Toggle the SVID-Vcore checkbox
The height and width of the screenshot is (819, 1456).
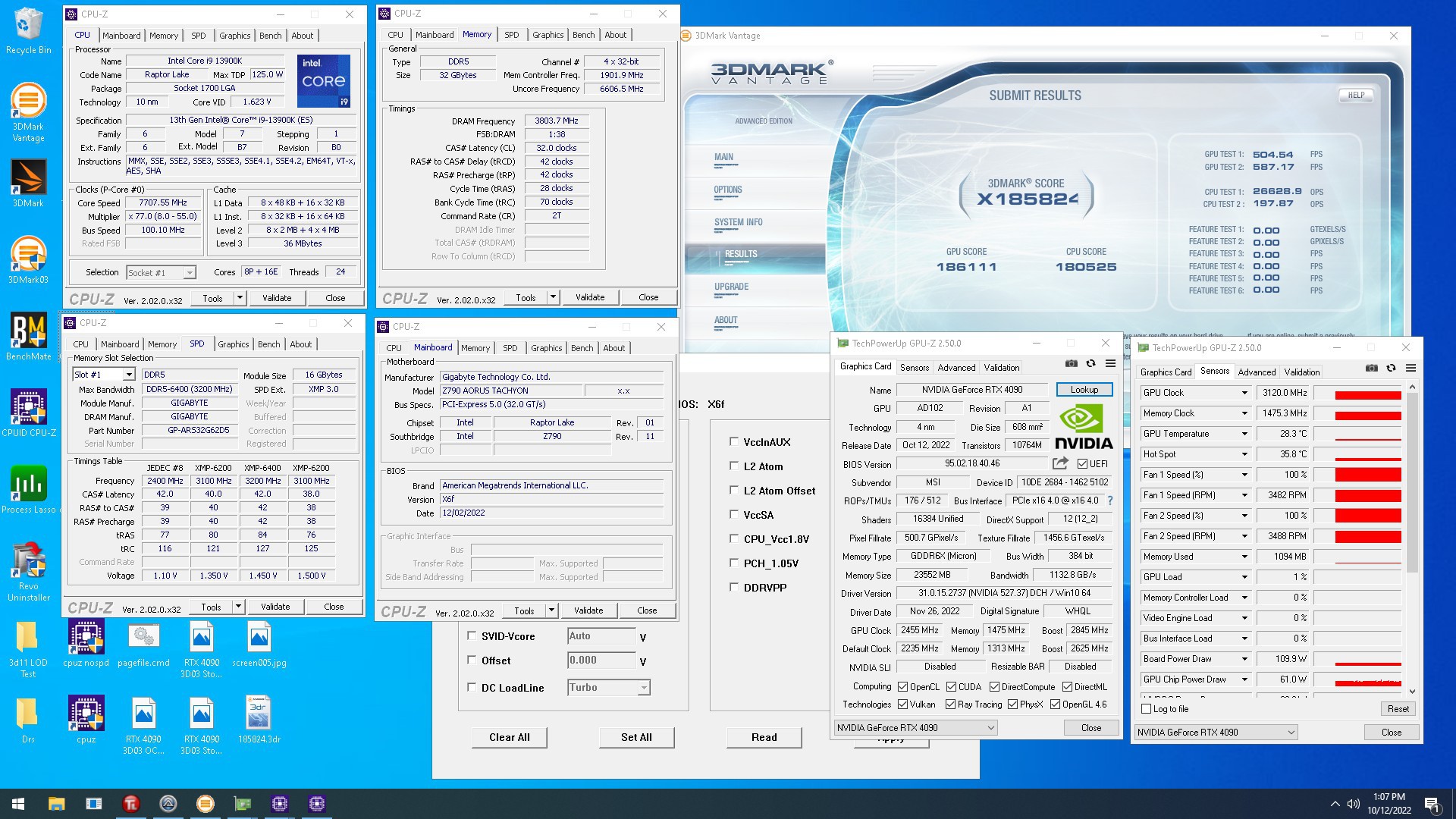(472, 635)
